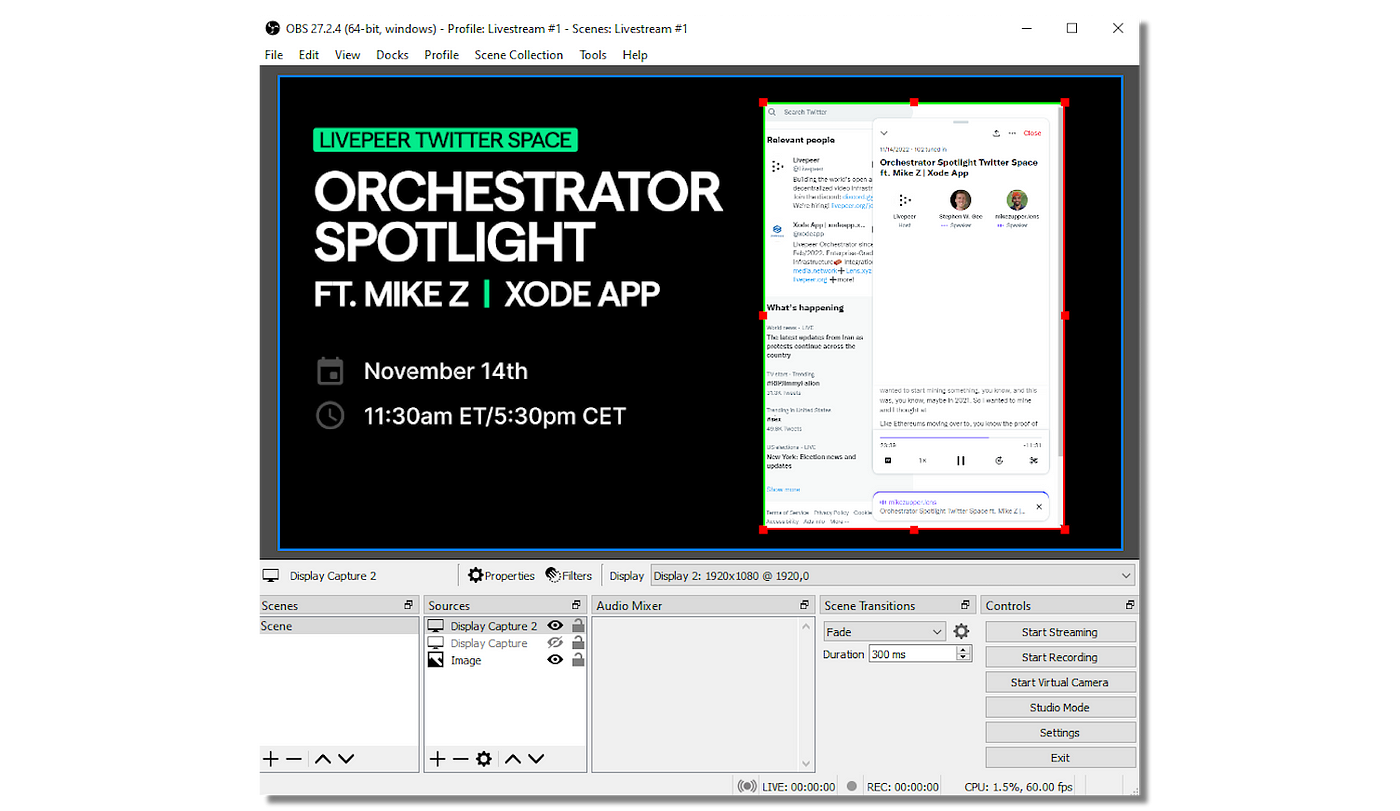Open the Docks menu
Image resolution: width=1400 pixels, height=811 pixels.
tap(392, 55)
